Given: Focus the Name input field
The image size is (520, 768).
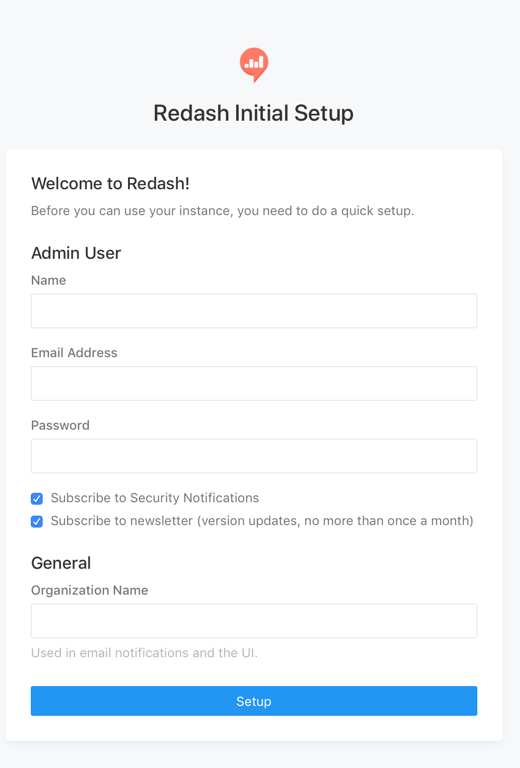Looking at the screenshot, I should [254, 311].
